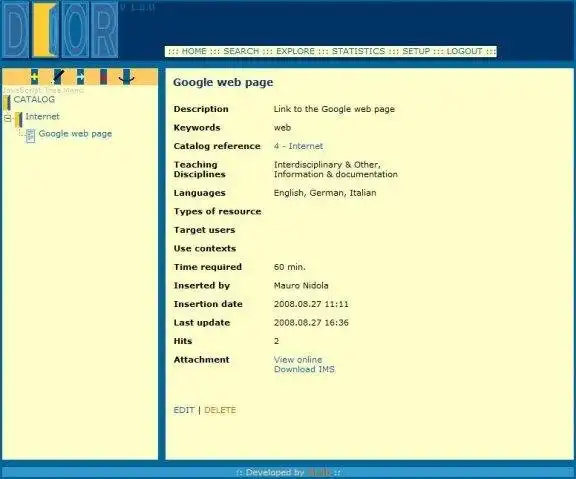Follow the '4 - Internet' catalog reference link
The height and width of the screenshot is (479, 576).
[x=298, y=146]
